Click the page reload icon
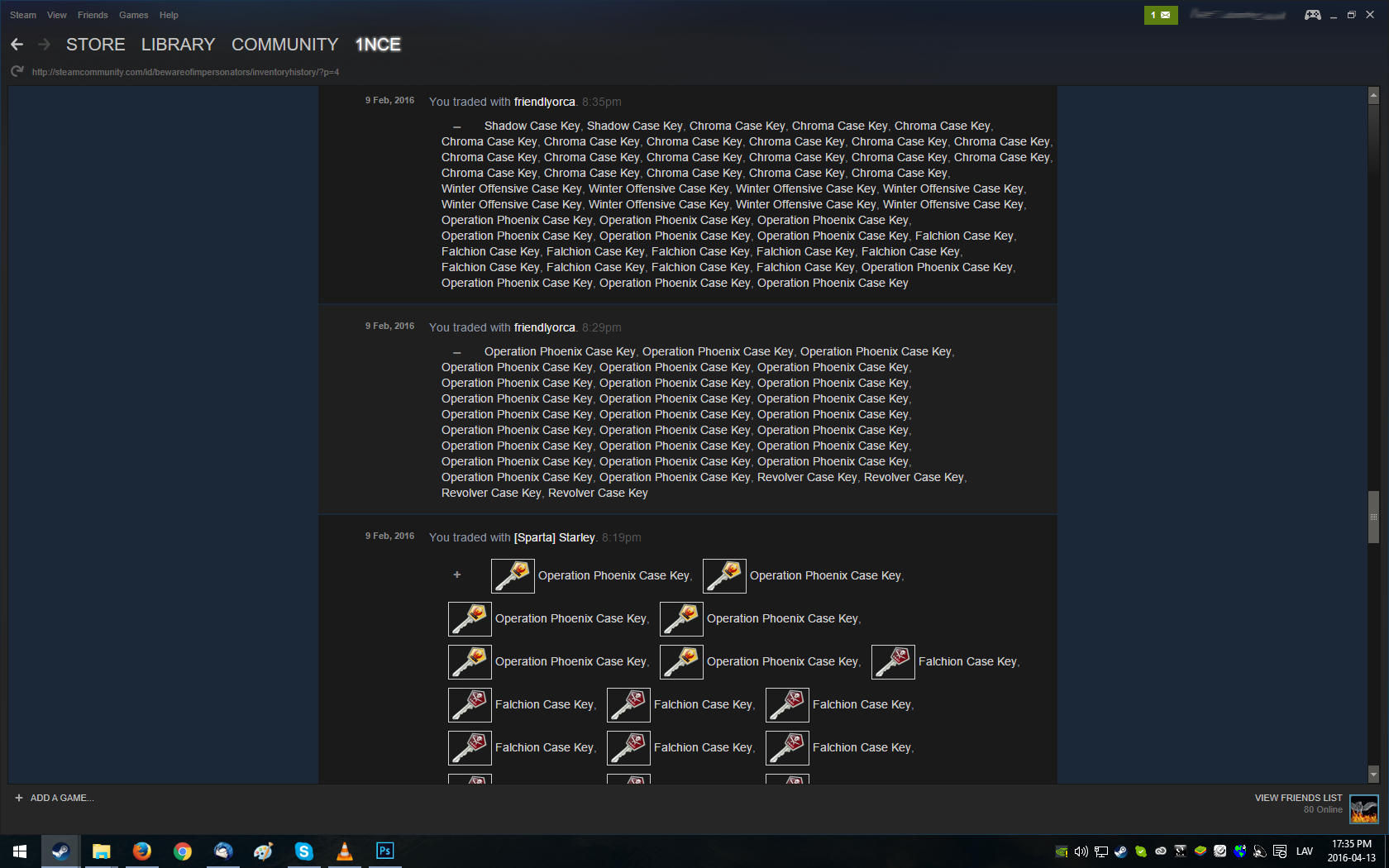 [x=17, y=72]
